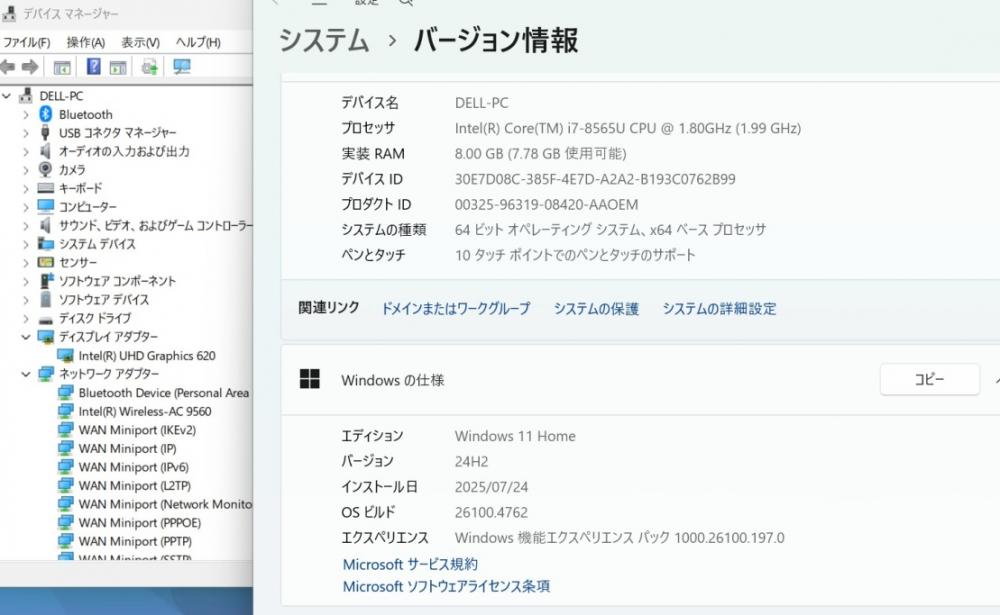Click the Intel(R) UHD Graphics 620 device icon
This screenshot has height=615, width=1000.
click(x=65, y=355)
